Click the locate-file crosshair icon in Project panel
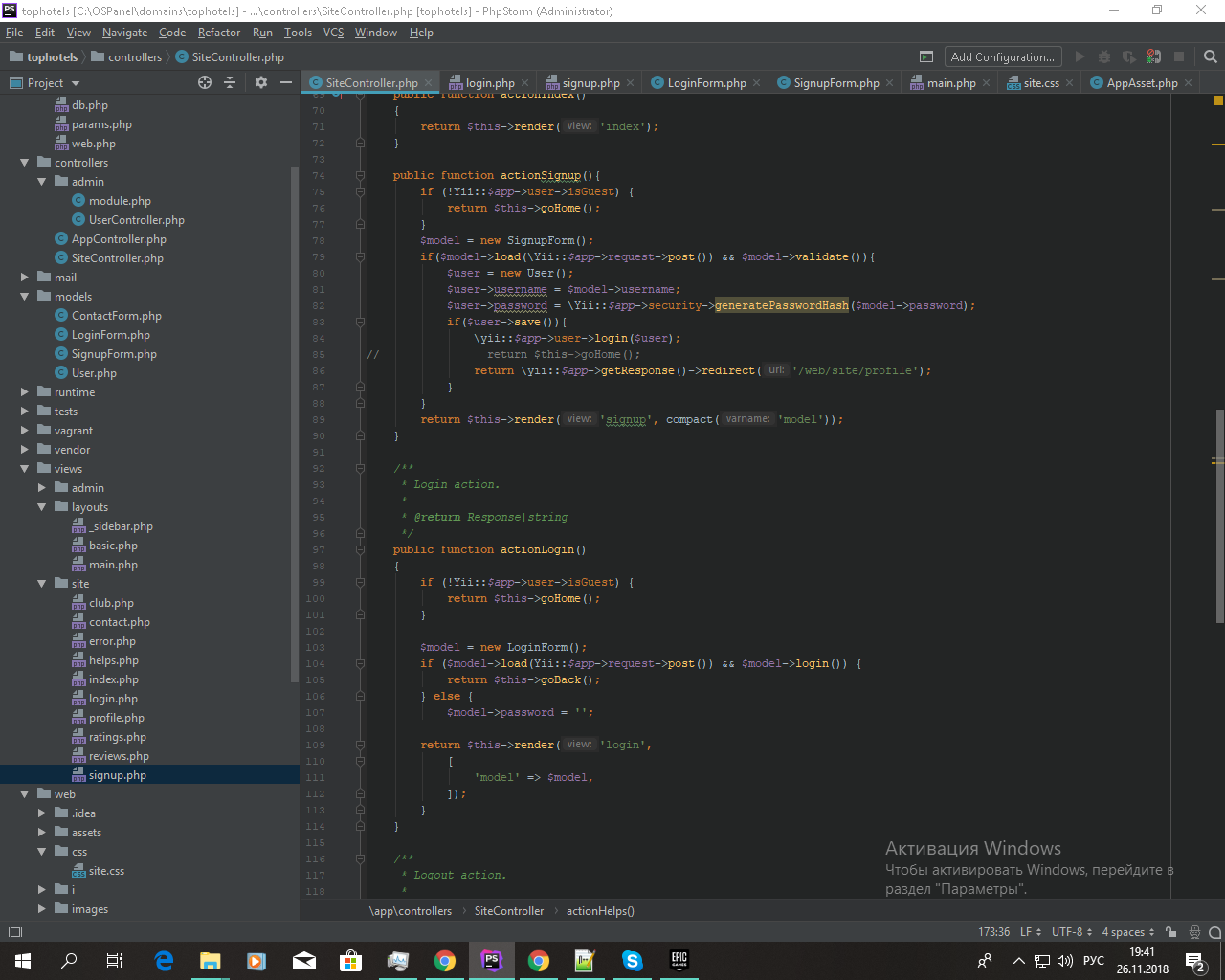The width and height of the screenshot is (1225, 980). (205, 83)
